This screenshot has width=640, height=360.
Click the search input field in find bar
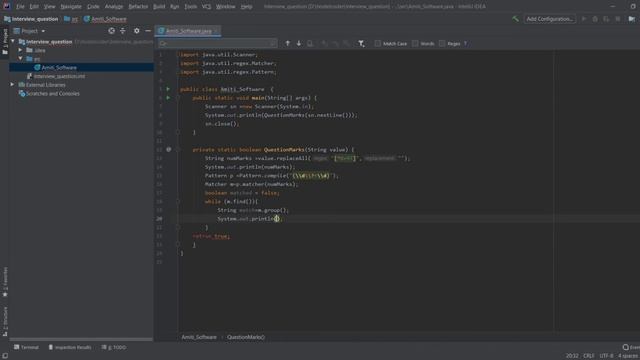click(x=217, y=43)
